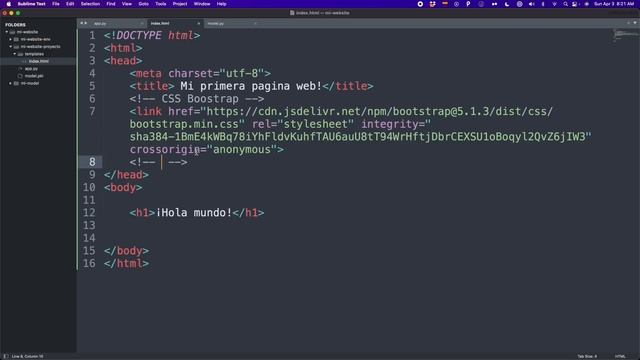Open the File menu
This screenshot has height=360, width=640.
pyautogui.click(x=56, y=4)
